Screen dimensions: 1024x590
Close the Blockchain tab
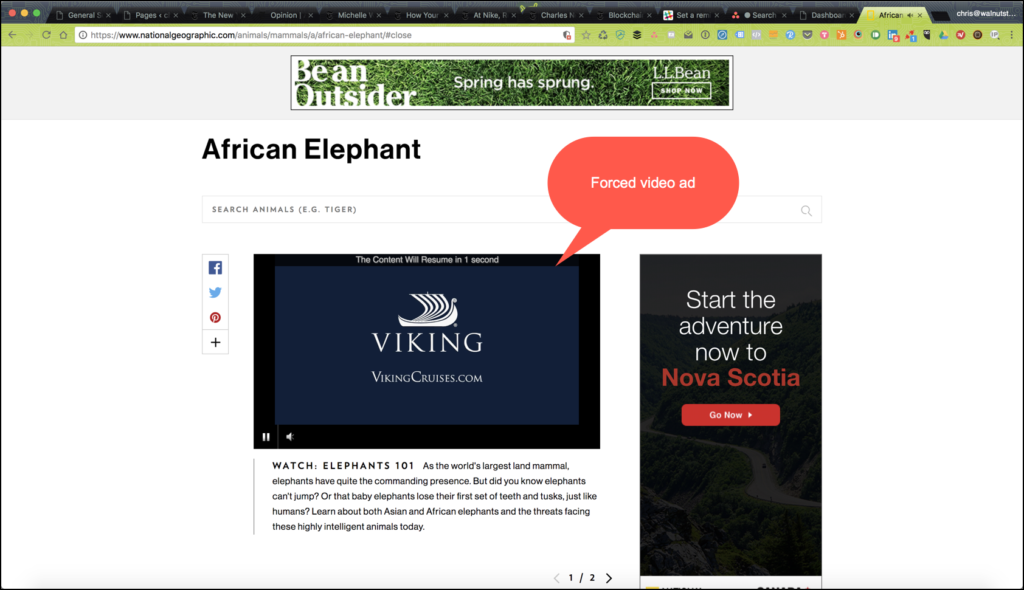pos(649,15)
